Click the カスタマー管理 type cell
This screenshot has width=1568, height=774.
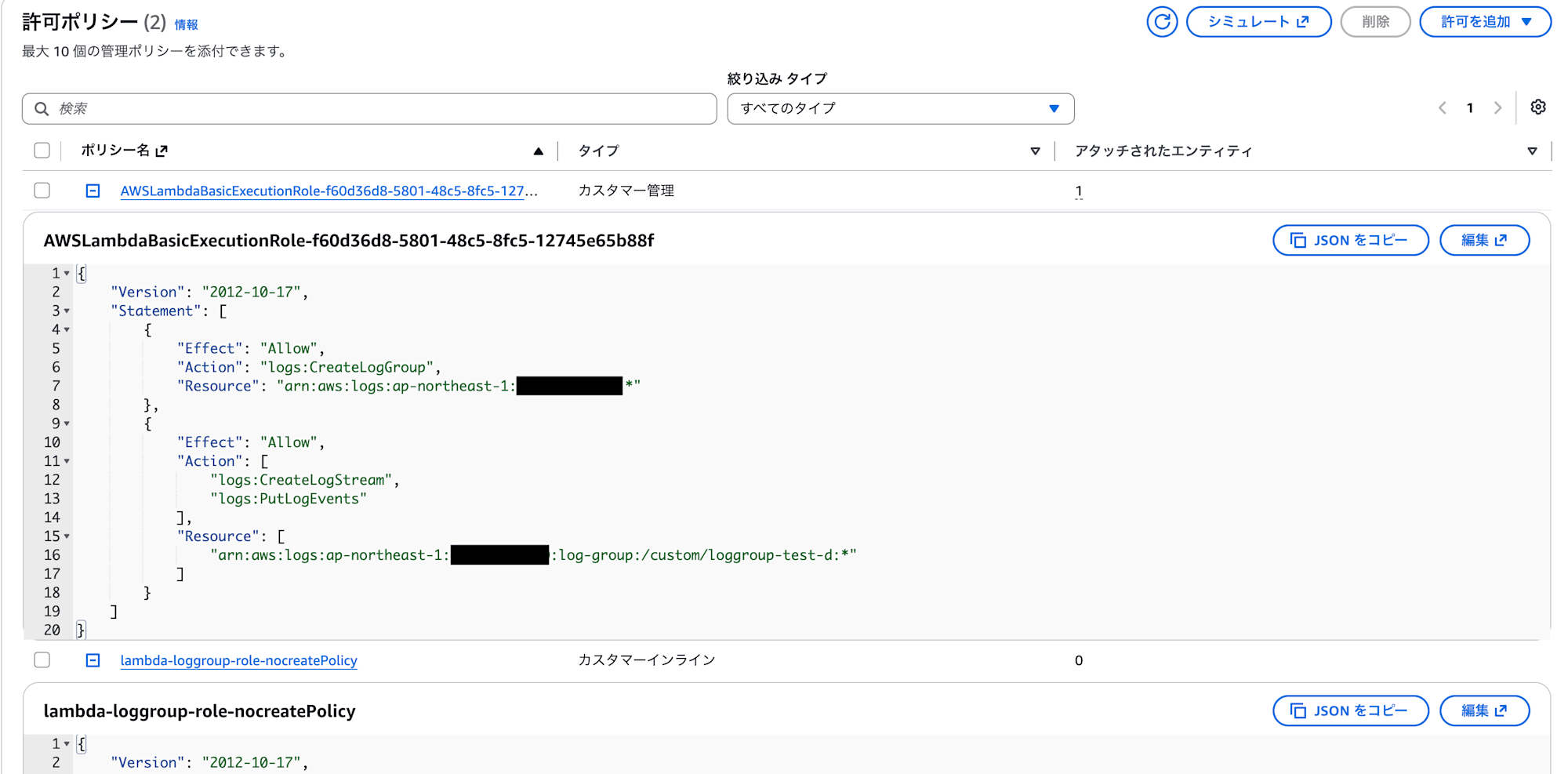(x=626, y=191)
